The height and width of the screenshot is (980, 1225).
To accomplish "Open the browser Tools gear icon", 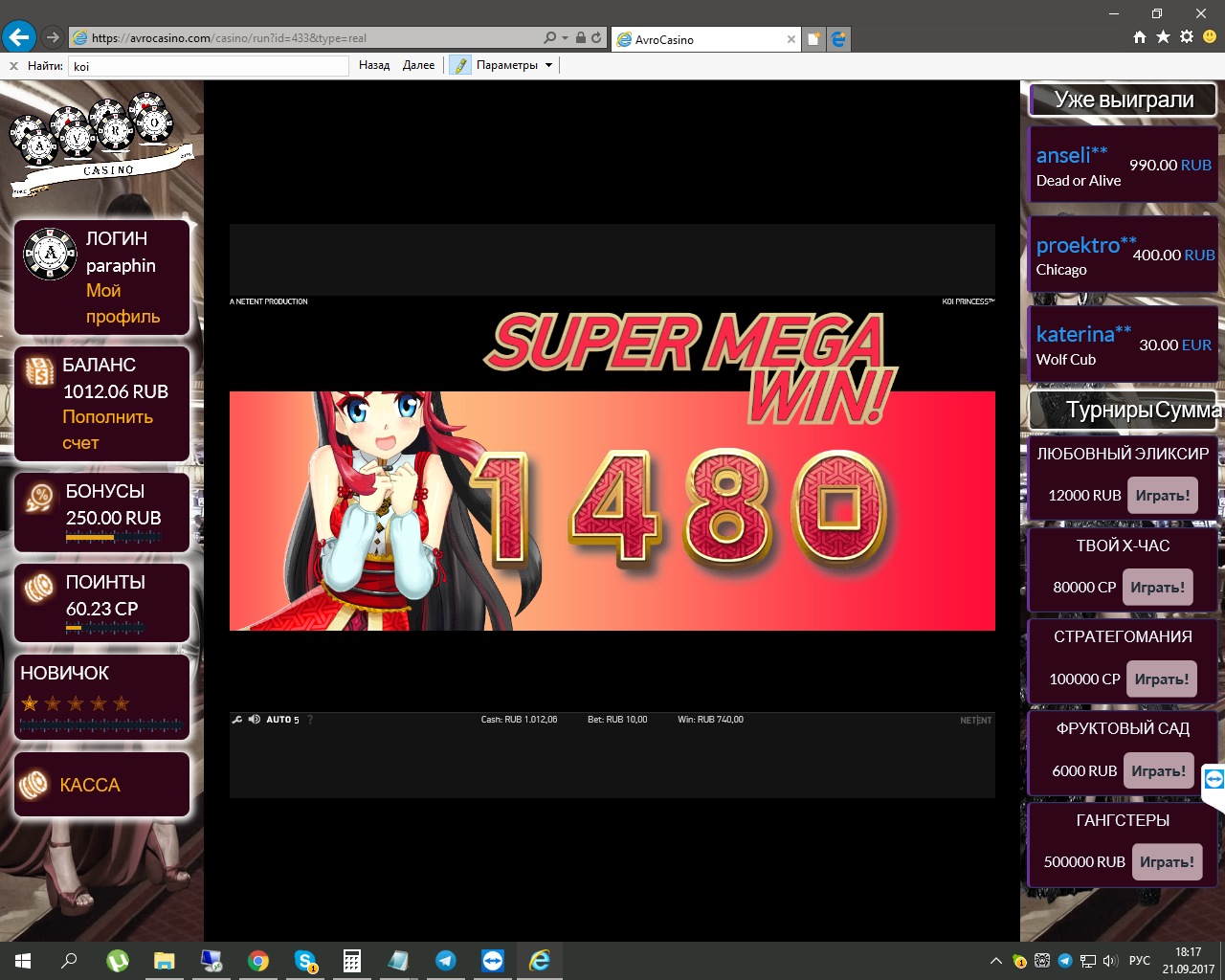I will tap(1187, 36).
